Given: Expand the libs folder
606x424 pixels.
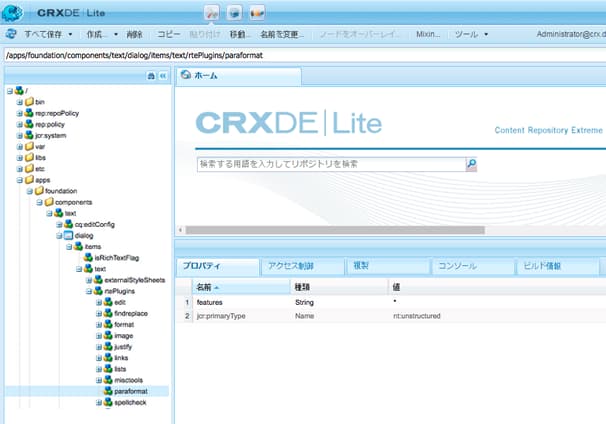Looking at the screenshot, I should tap(19, 158).
